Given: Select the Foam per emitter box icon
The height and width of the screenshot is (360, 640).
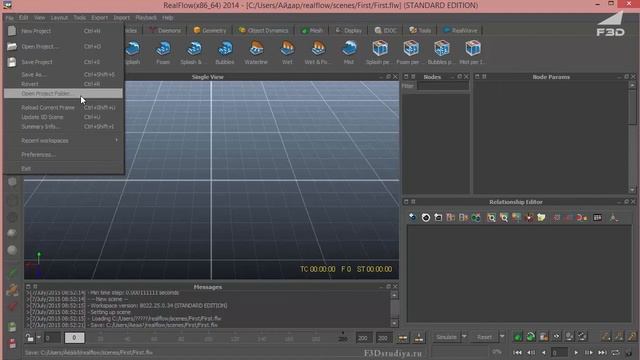Looking at the screenshot, I should click(411, 49).
